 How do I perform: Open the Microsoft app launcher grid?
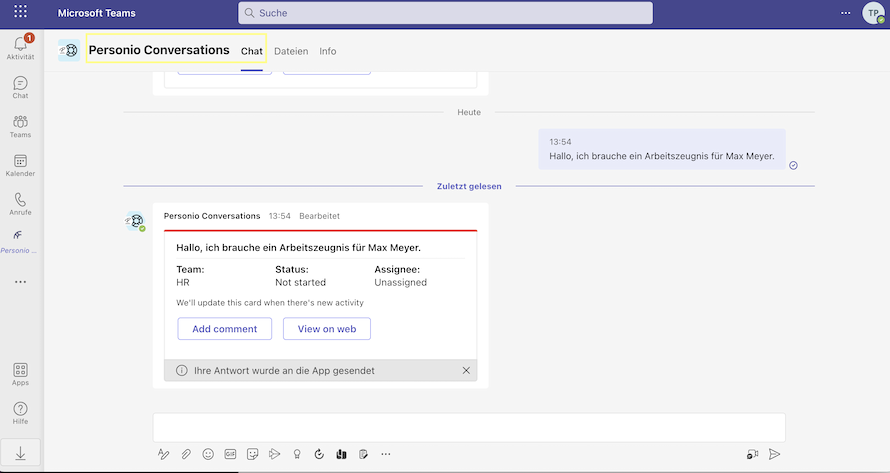click(20, 13)
